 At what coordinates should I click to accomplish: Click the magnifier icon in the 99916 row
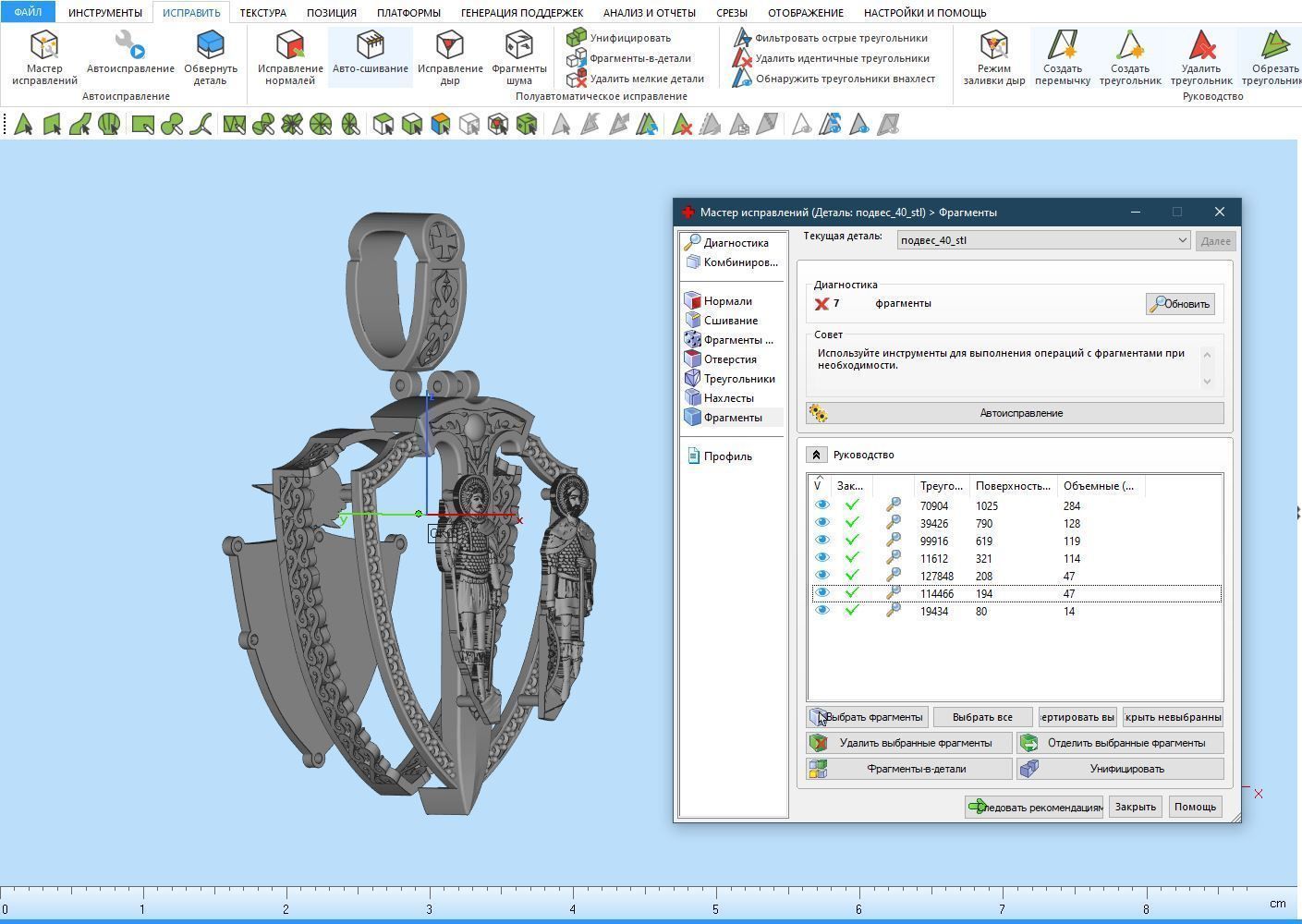893,541
